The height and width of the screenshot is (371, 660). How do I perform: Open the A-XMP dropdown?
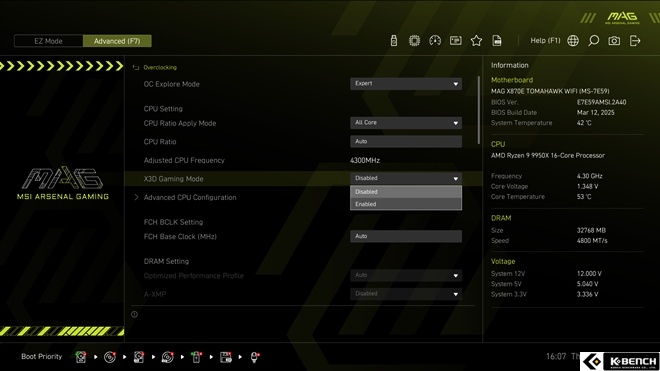(x=406, y=294)
